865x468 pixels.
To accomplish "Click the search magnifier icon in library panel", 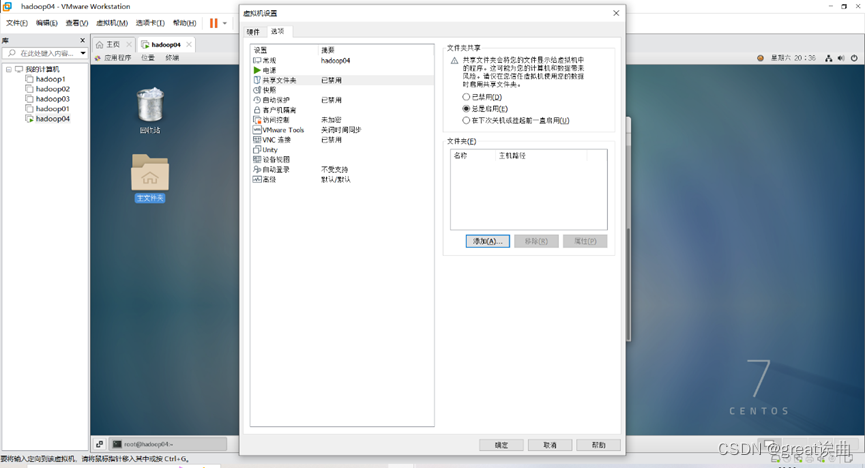I will tap(12, 53).
